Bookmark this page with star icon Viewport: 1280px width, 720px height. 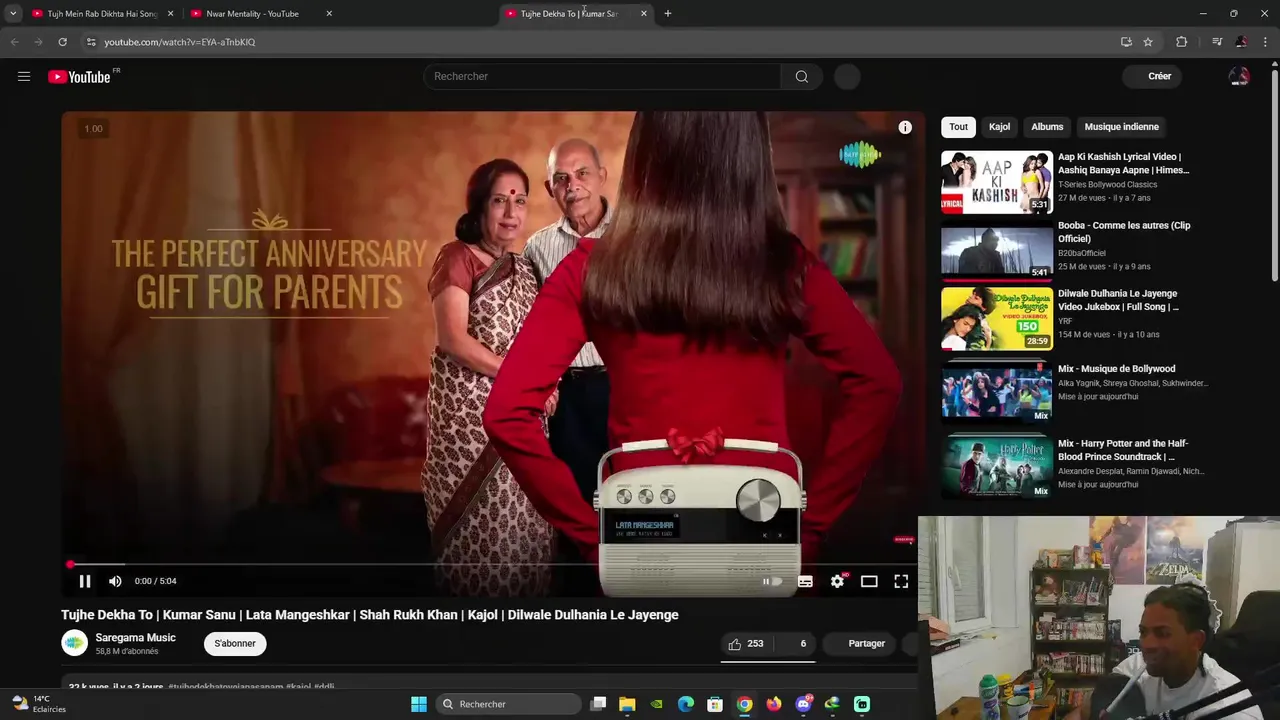coord(1148,42)
